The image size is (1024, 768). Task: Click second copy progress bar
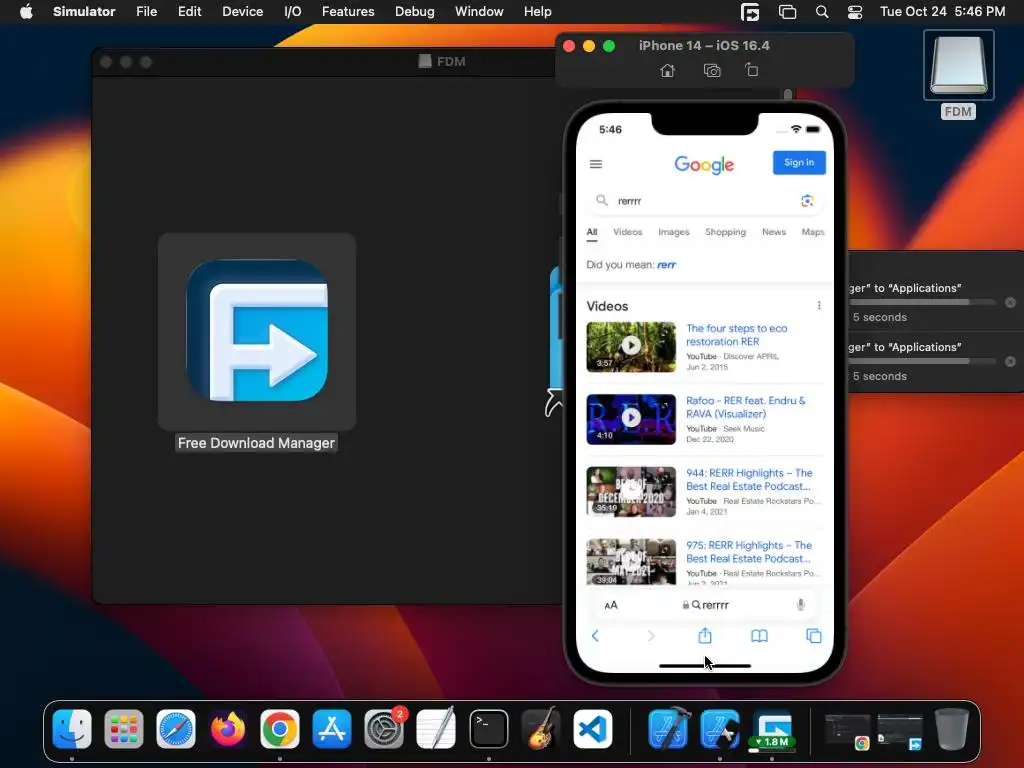click(x=921, y=361)
